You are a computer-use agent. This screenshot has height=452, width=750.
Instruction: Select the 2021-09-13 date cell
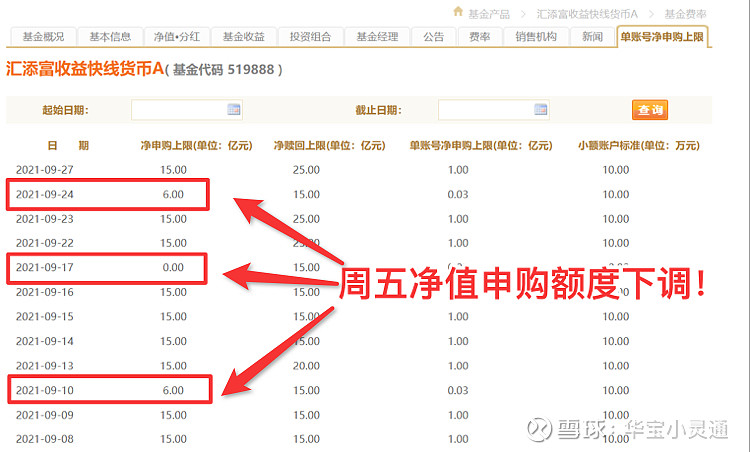44,366
